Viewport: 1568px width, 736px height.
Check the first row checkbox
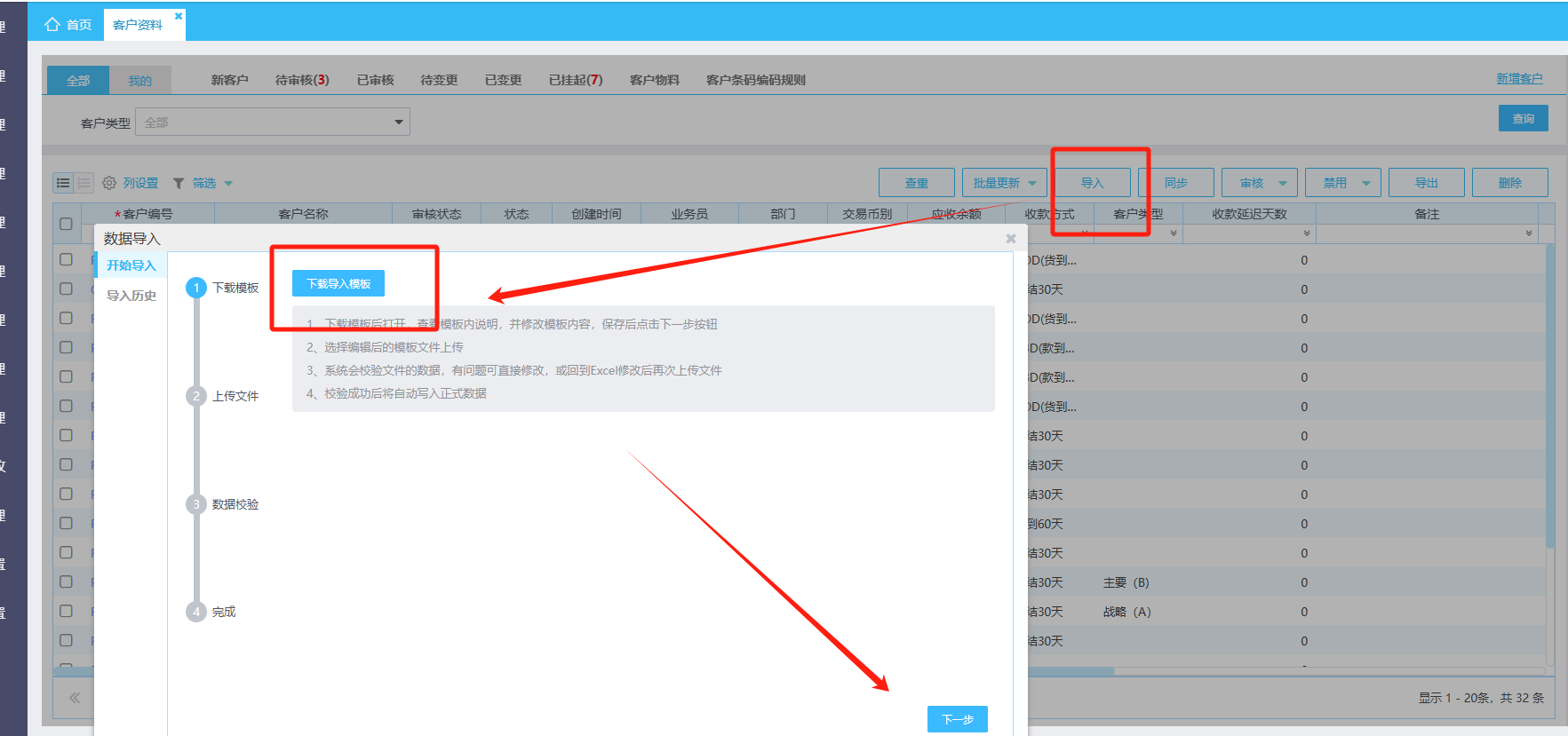pos(66,259)
